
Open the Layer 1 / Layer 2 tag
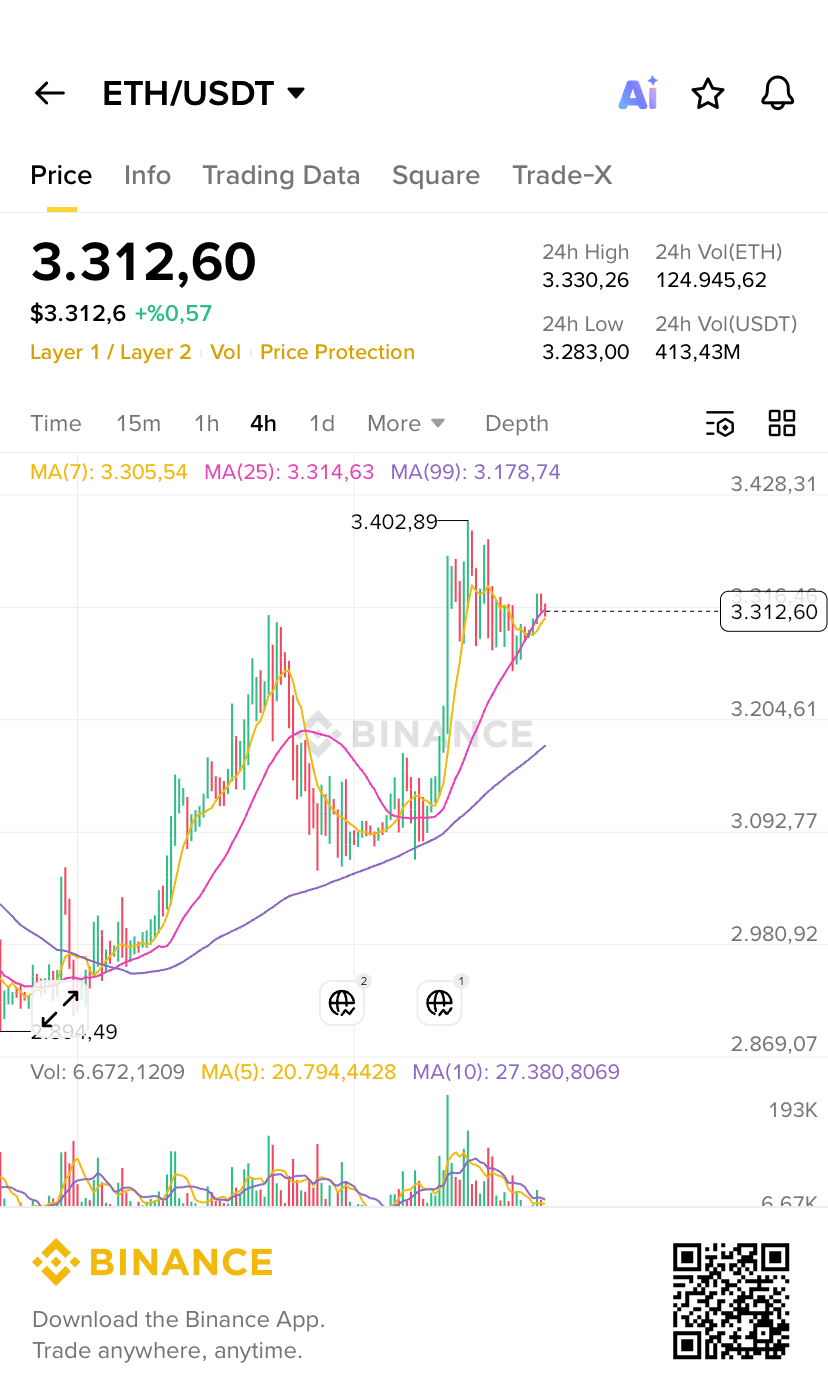110,353
